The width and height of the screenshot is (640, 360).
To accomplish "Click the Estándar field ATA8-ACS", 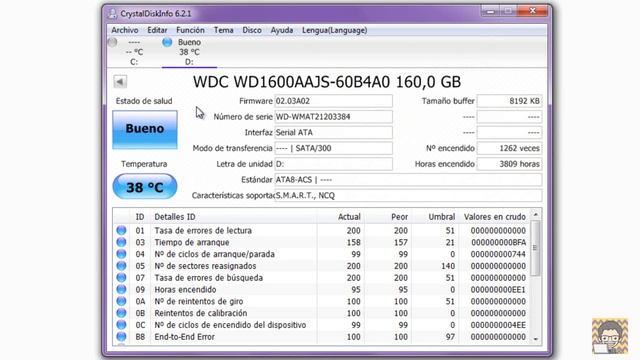I will coord(408,180).
